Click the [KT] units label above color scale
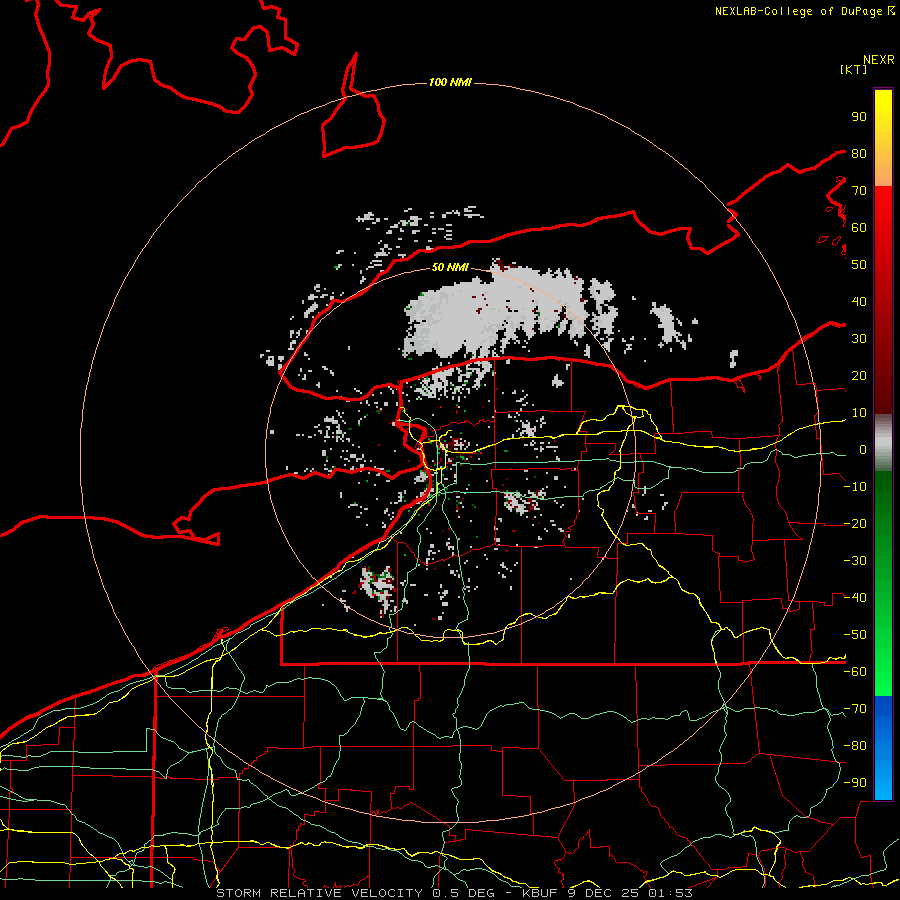 (853, 69)
